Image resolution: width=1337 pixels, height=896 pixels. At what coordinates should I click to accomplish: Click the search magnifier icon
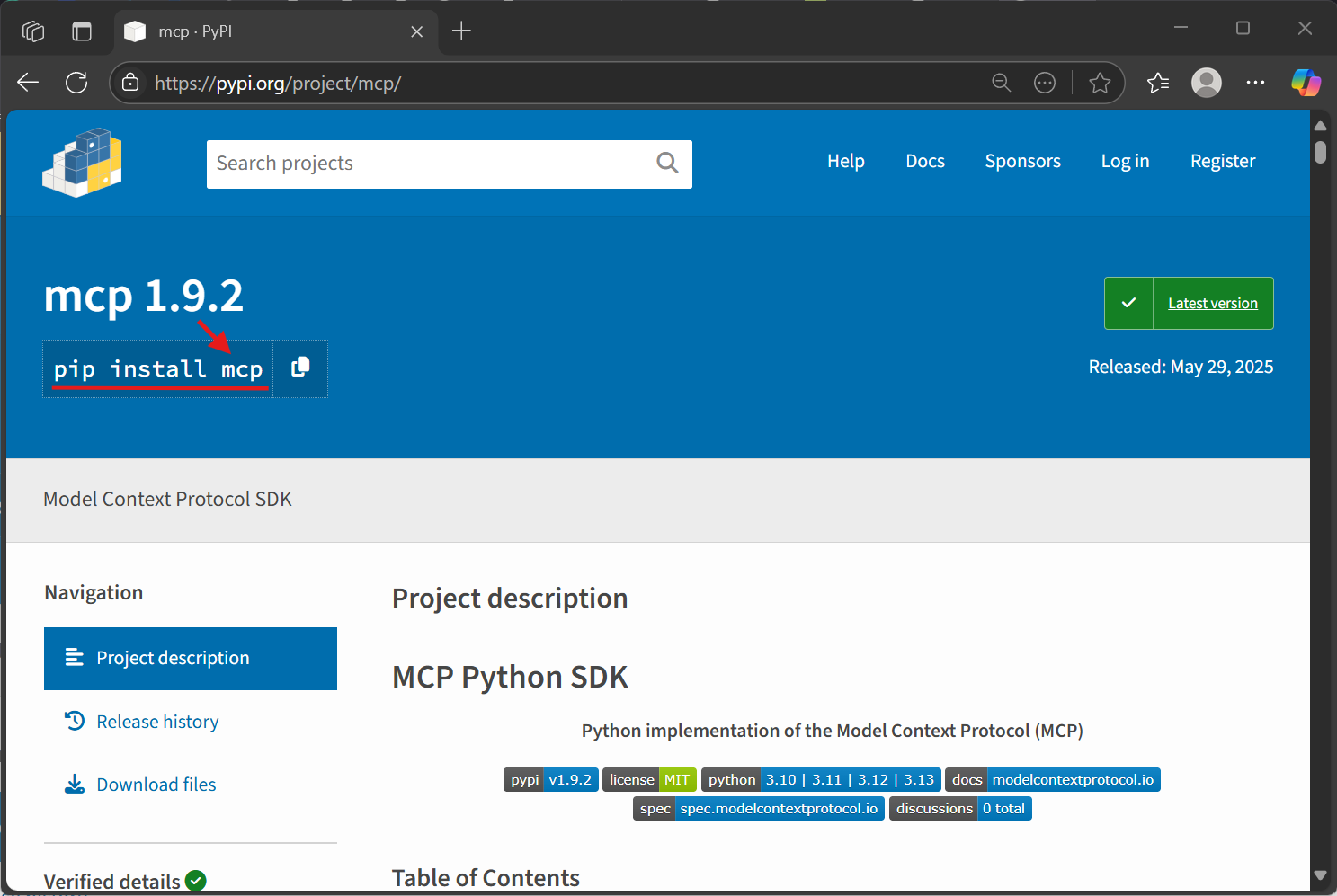pos(667,163)
